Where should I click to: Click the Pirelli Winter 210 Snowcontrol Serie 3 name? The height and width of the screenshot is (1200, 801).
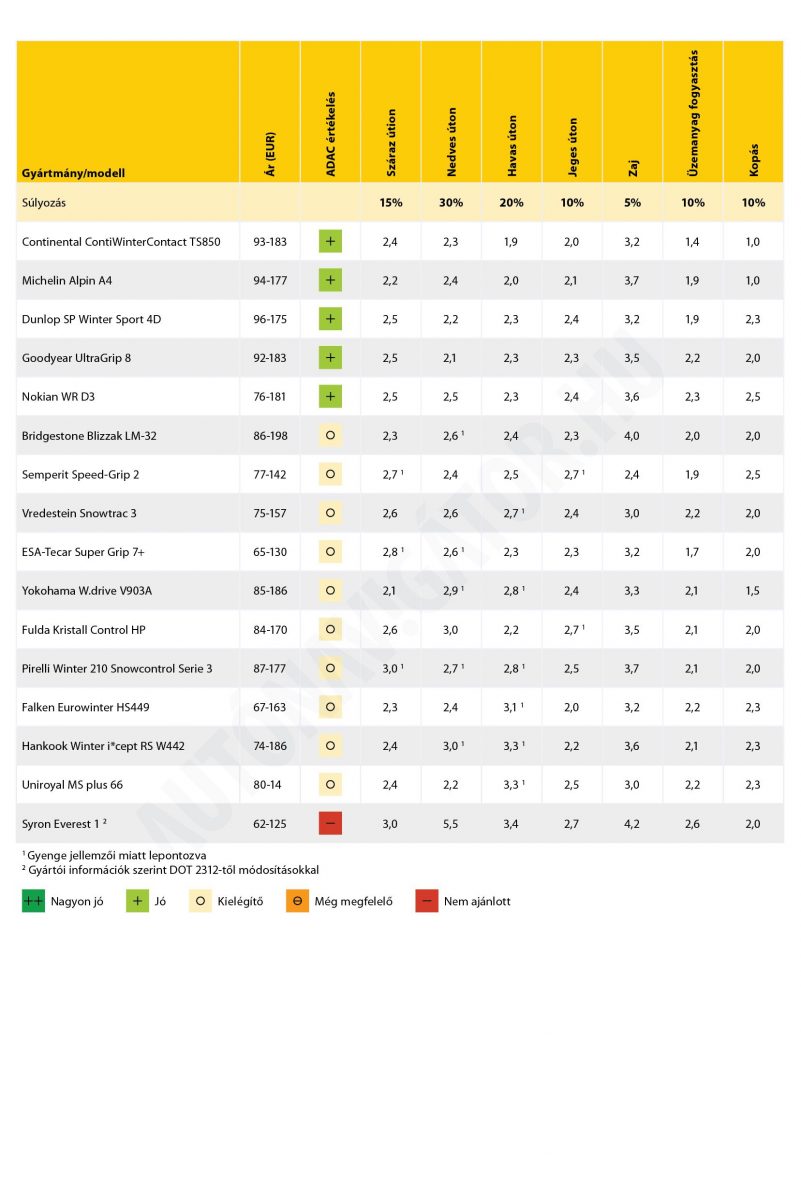(117, 669)
